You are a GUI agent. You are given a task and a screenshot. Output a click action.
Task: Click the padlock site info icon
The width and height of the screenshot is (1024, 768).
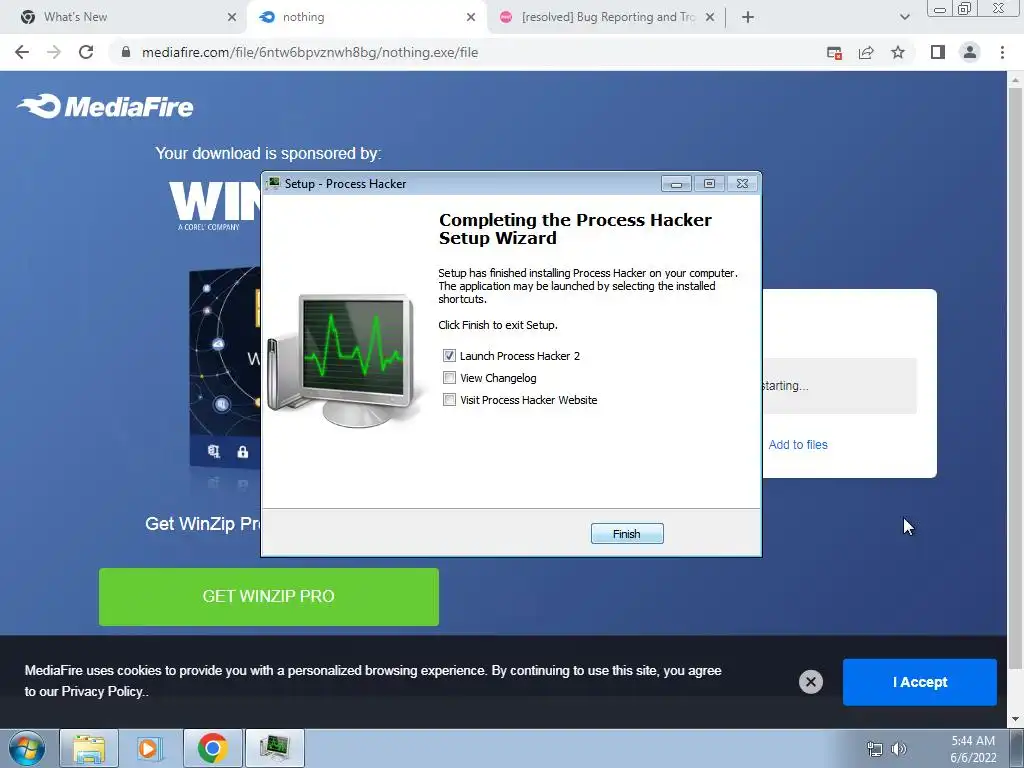tap(126, 52)
